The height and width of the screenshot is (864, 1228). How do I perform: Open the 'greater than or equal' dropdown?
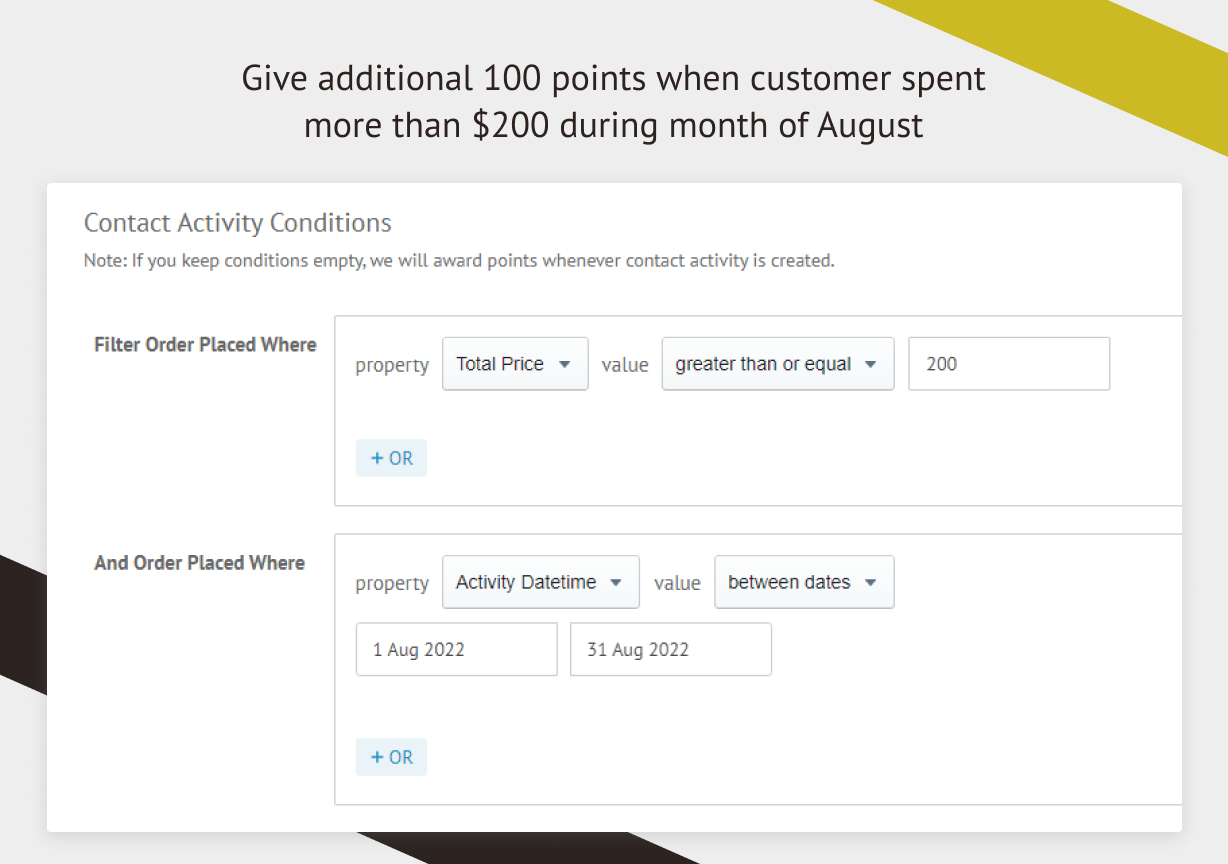click(x=777, y=364)
